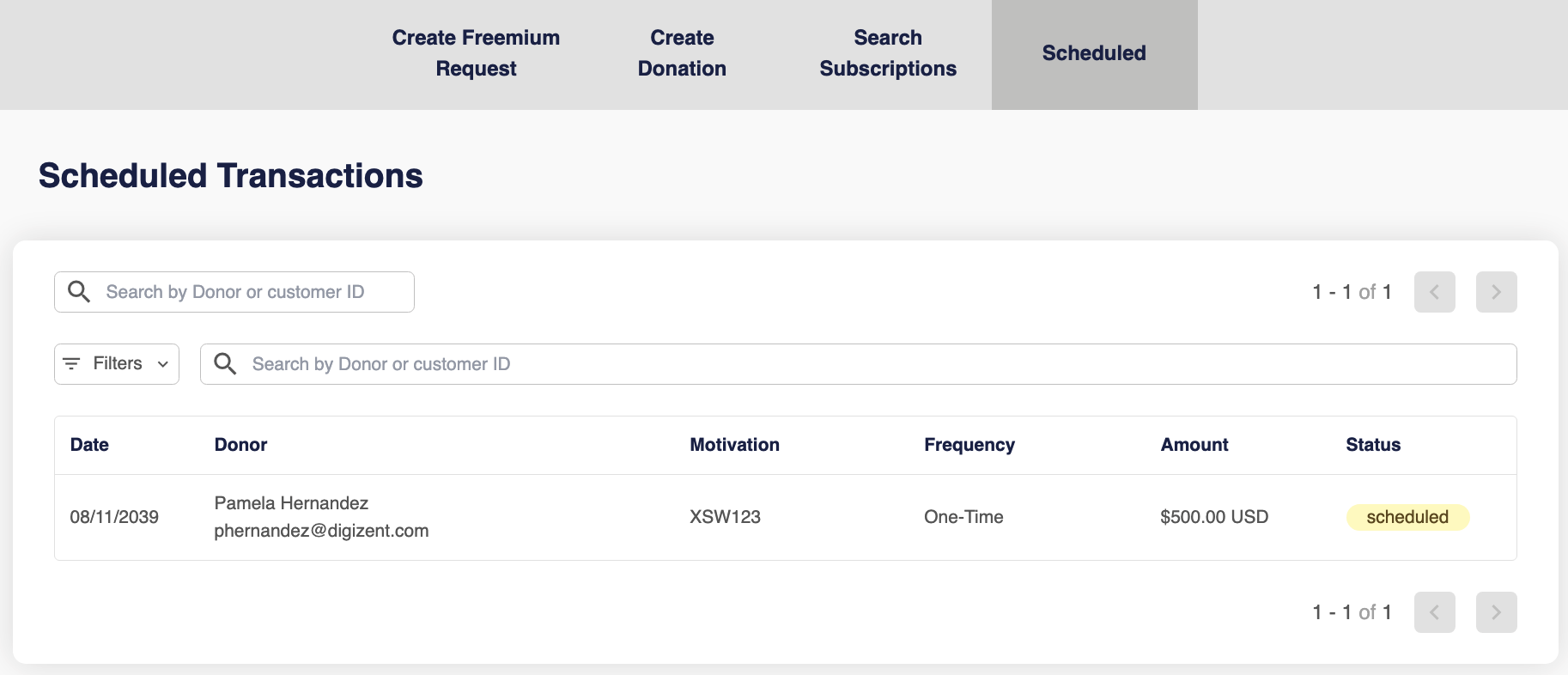Go to previous page using top arrow
Image resolution: width=1568 pixels, height=675 pixels.
point(1434,292)
